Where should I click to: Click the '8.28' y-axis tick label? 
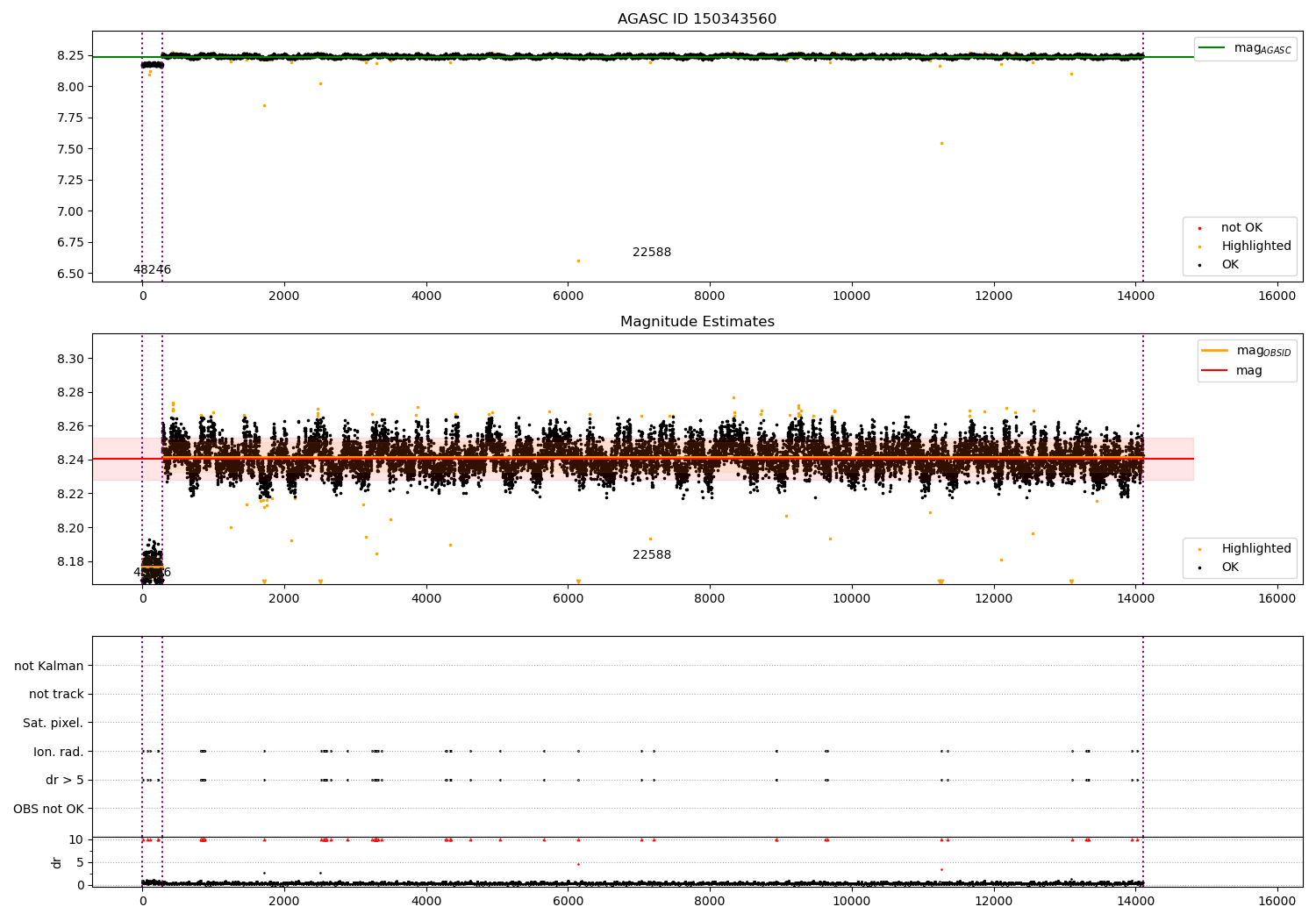70,393
